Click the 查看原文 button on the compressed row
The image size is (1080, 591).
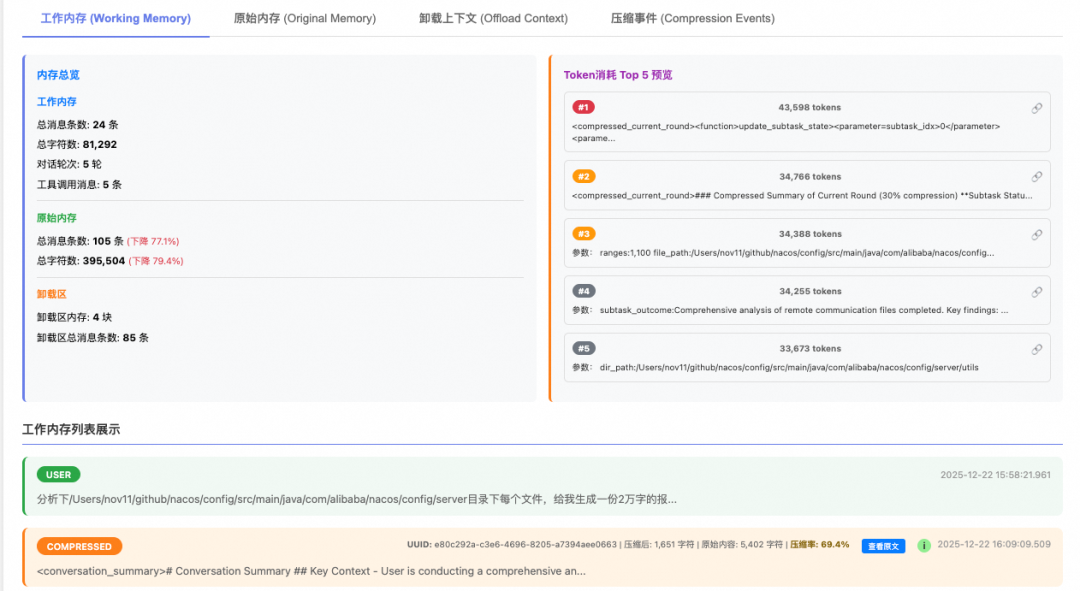[x=883, y=546]
